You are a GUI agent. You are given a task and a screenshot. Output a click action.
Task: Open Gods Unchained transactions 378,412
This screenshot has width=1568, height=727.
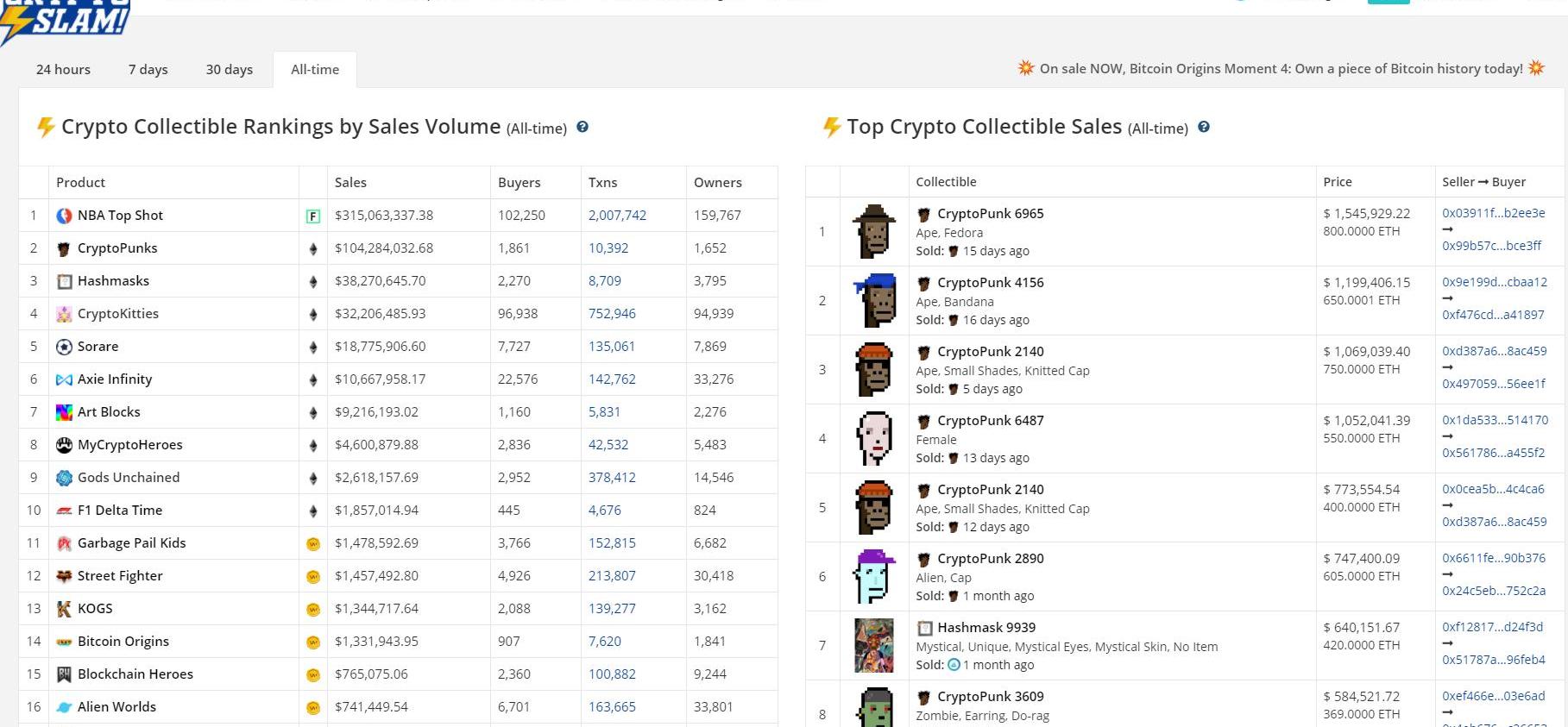[x=612, y=478]
